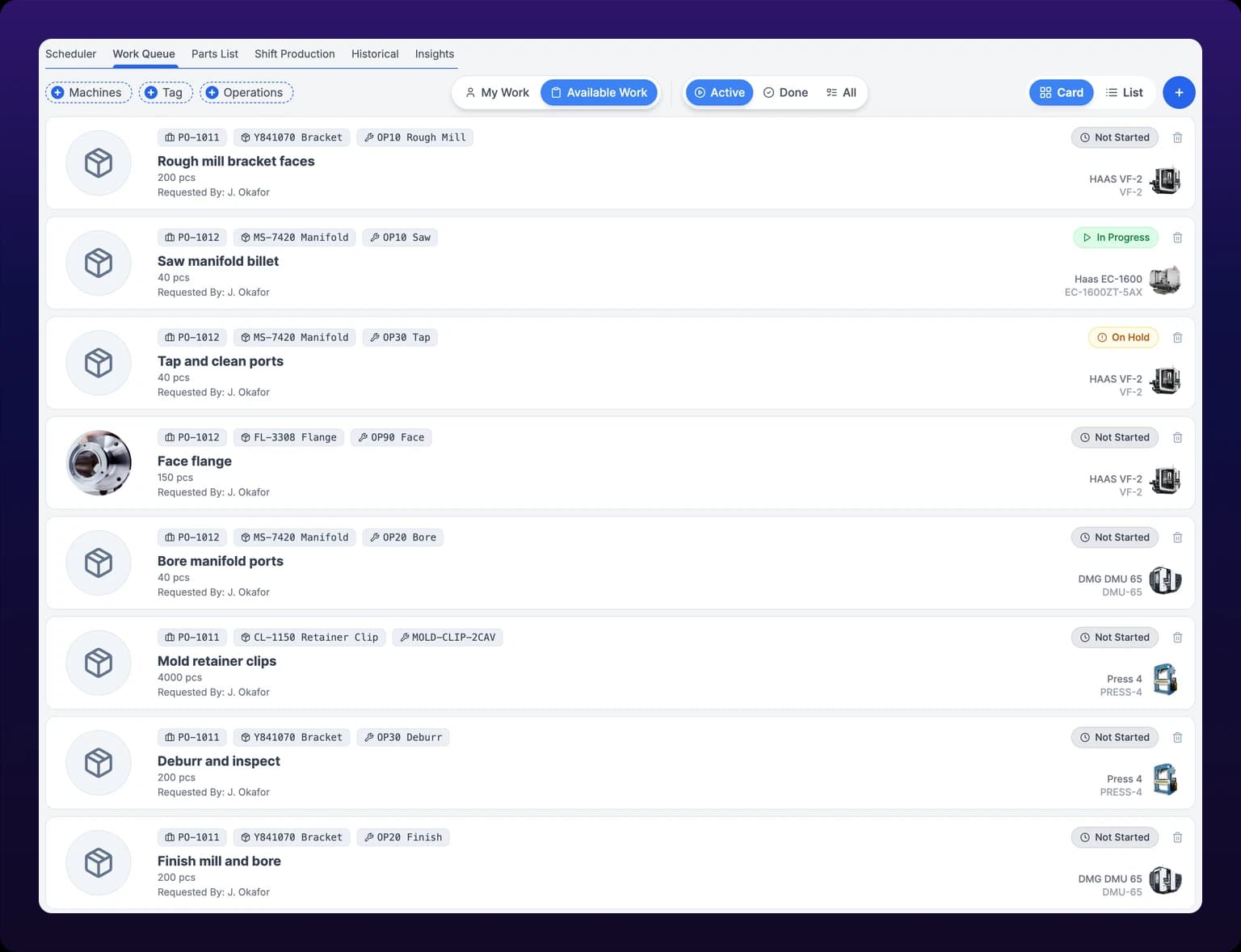
Task: Click package placeholder icon on Deburr and inspect
Action: point(99,763)
